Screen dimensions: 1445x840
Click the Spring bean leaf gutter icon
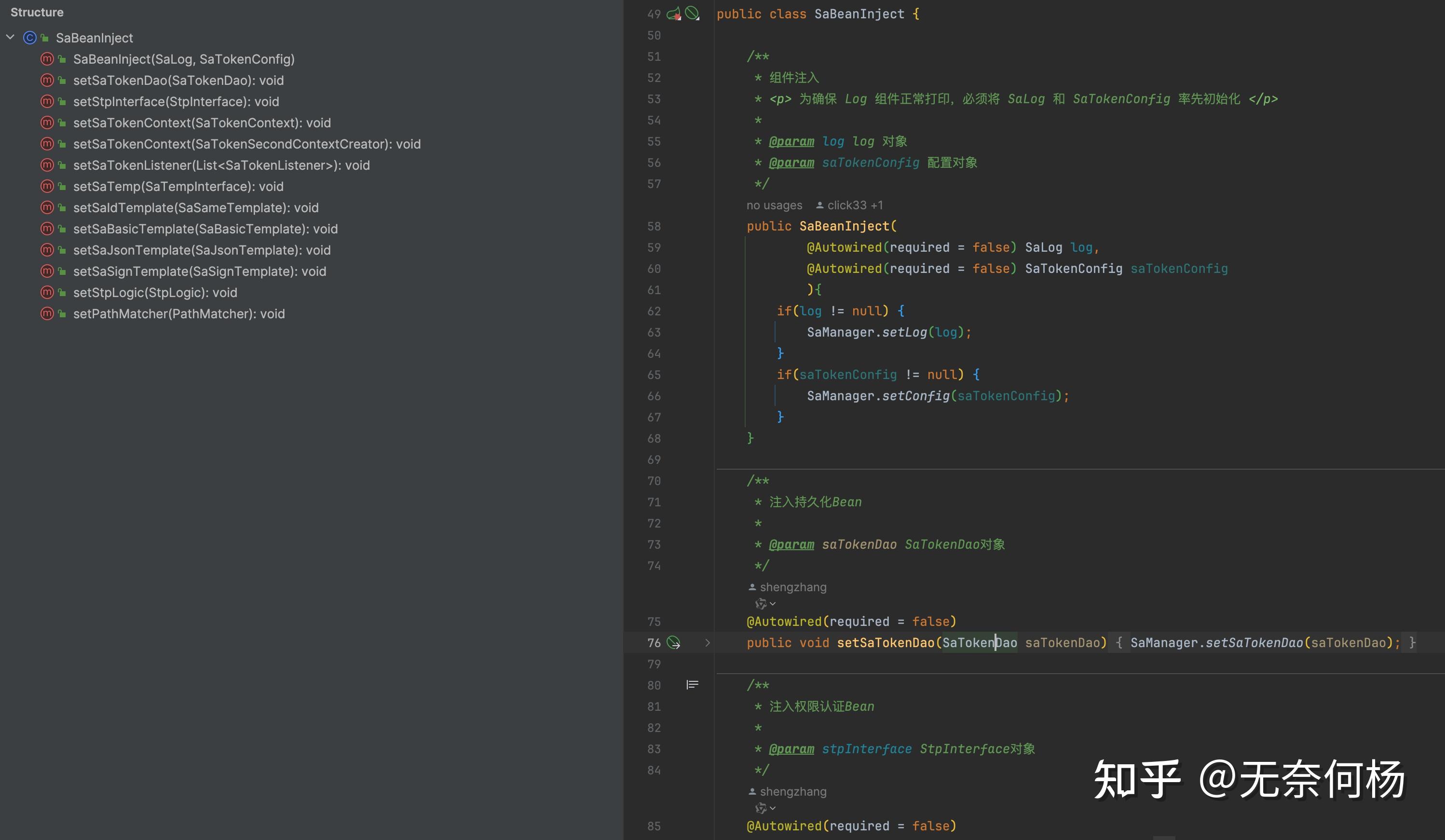[674, 13]
